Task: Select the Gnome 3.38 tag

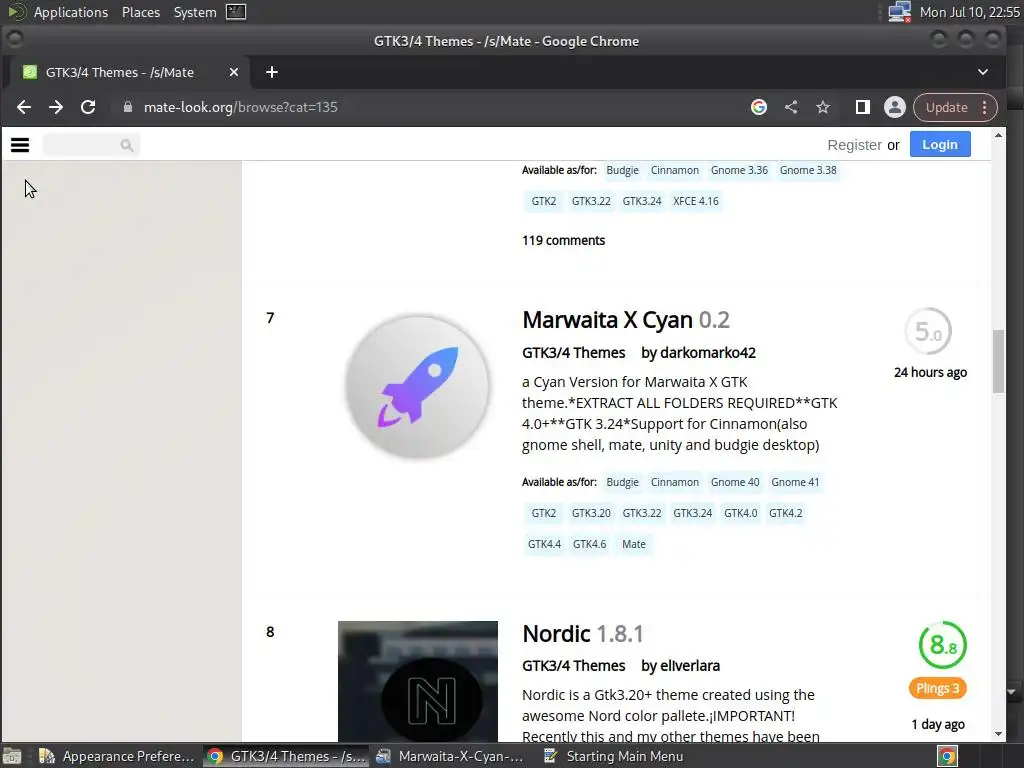Action: click(808, 170)
